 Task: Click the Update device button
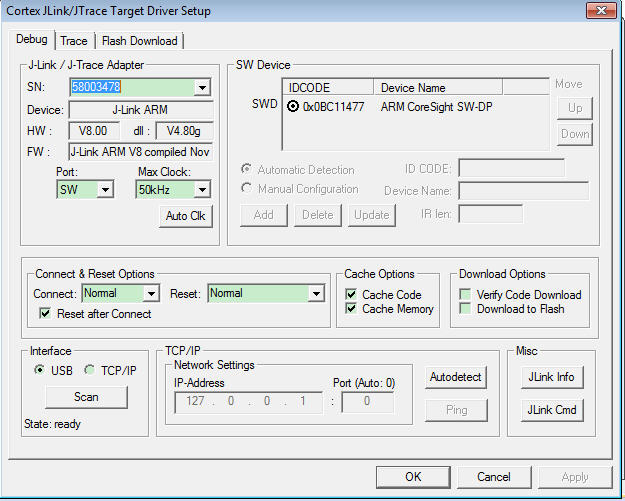(x=371, y=215)
